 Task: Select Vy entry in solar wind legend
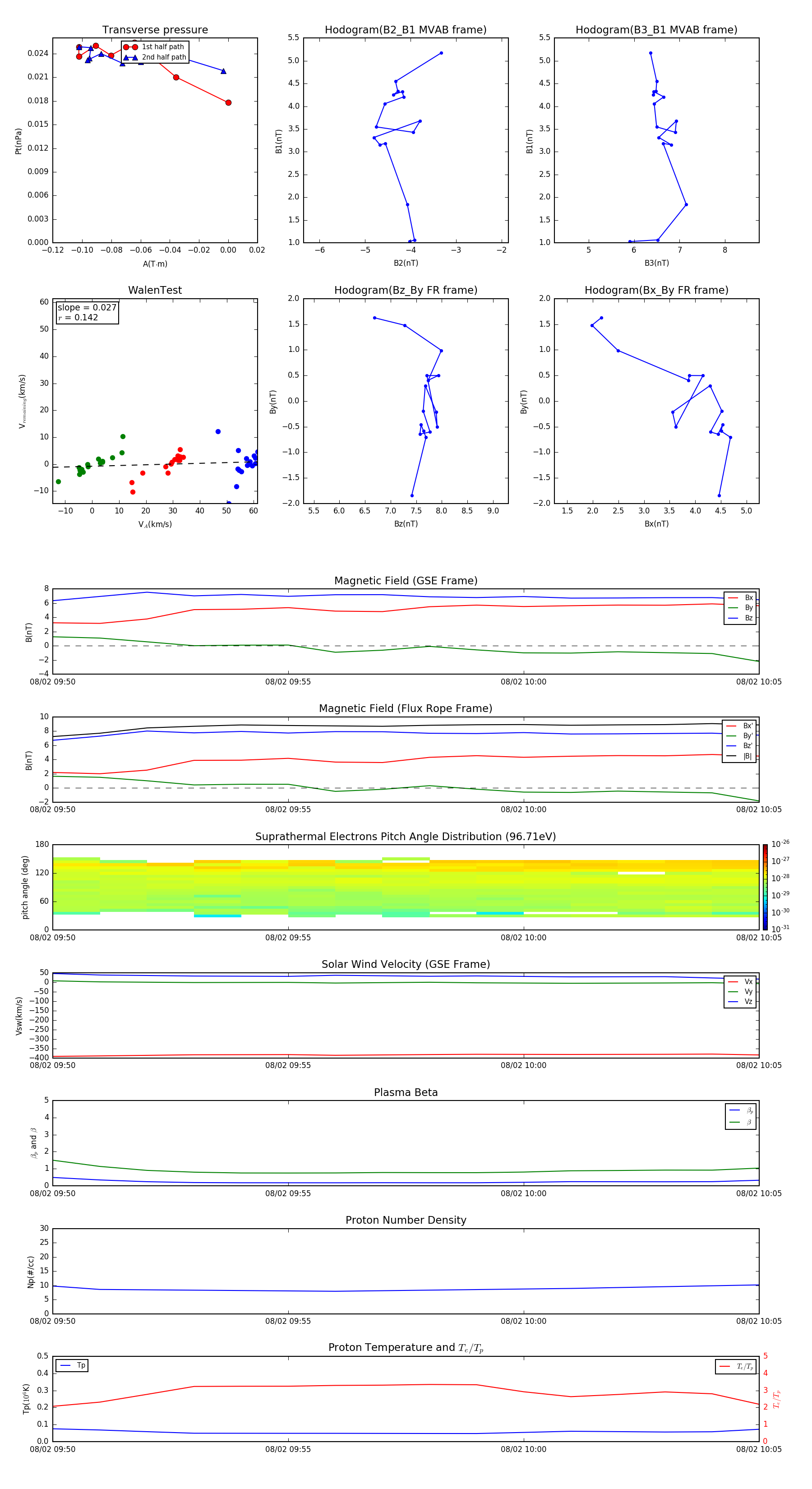(740, 992)
